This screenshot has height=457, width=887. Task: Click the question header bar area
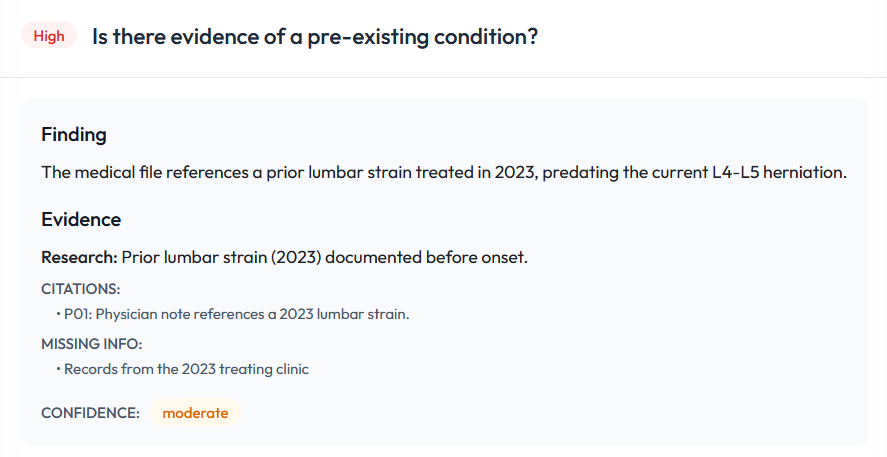click(x=444, y=38)
